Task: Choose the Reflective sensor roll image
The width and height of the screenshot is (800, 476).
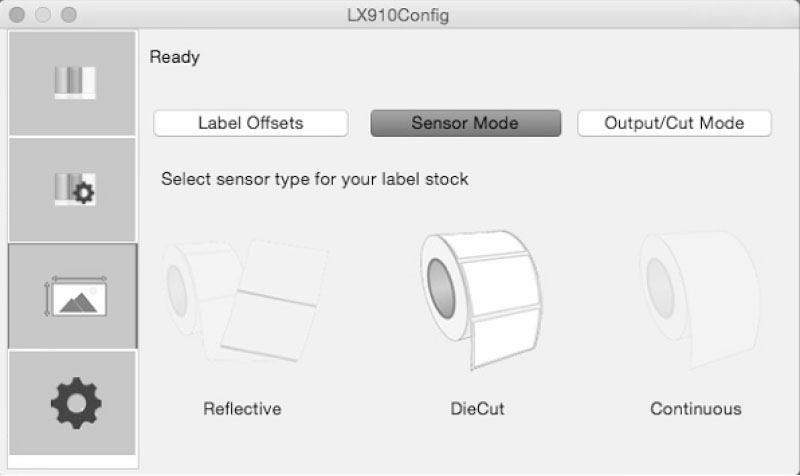Action: coord(245,301)
